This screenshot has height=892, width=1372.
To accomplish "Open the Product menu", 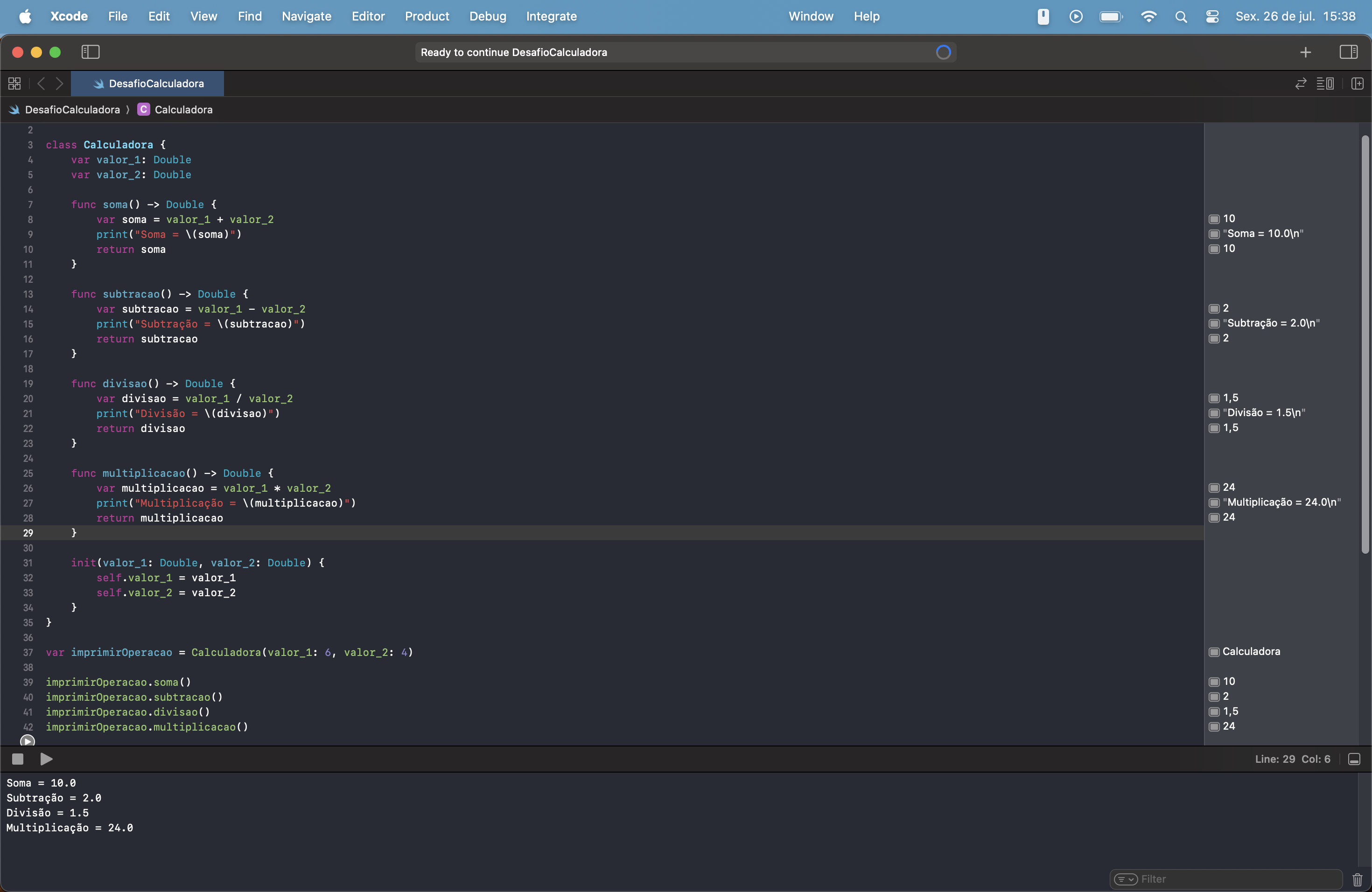I will pos(427,16).
